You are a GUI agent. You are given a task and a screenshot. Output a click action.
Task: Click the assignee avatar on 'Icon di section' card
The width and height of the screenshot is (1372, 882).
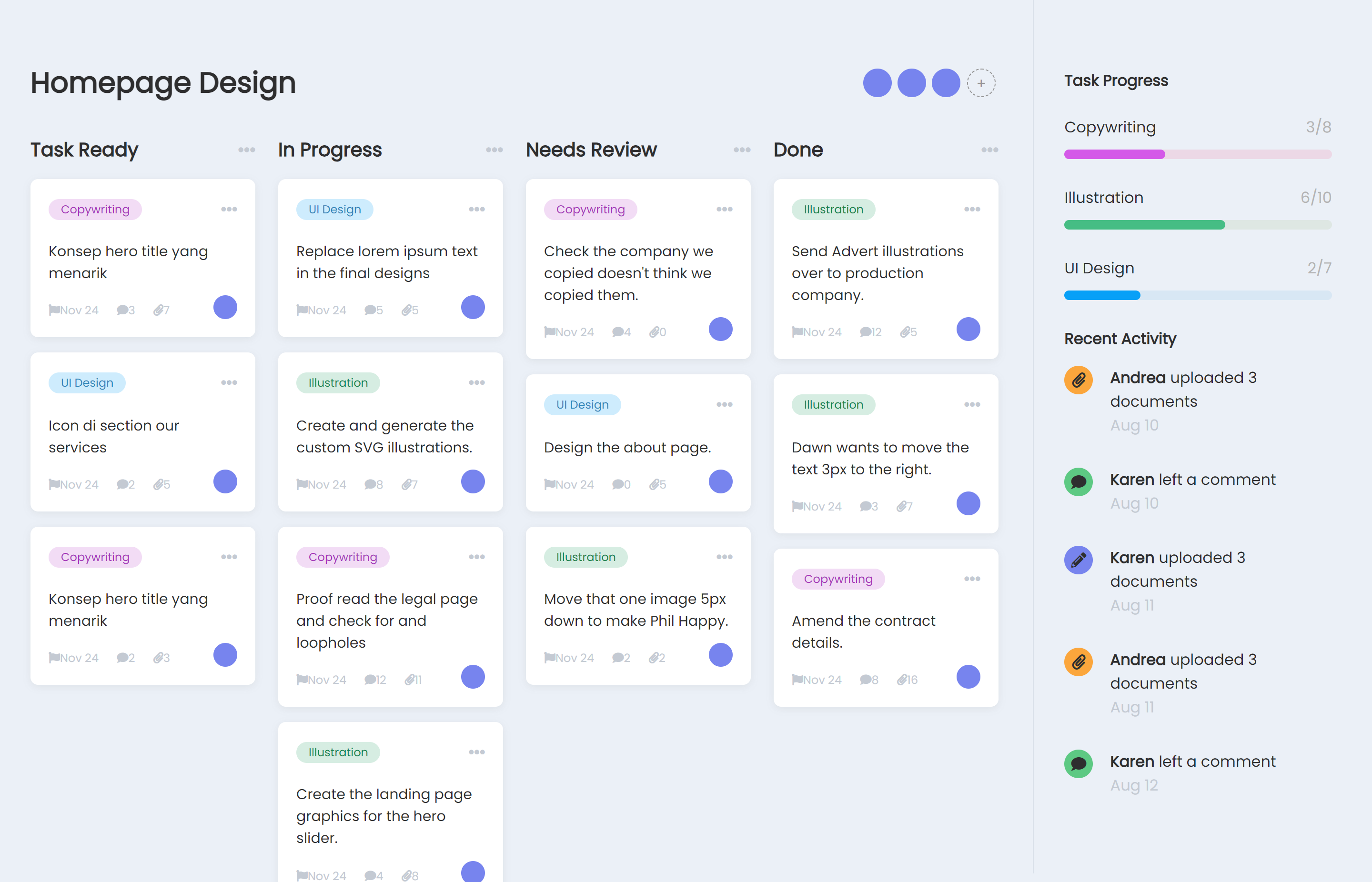225,481
